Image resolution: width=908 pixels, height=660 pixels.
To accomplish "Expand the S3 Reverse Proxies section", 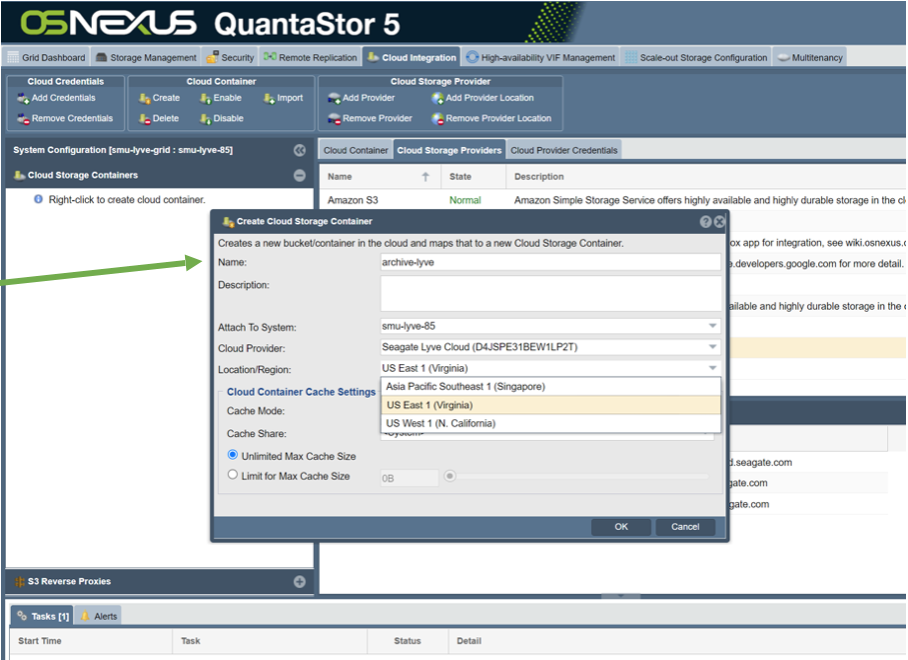I will pos(299,582).
